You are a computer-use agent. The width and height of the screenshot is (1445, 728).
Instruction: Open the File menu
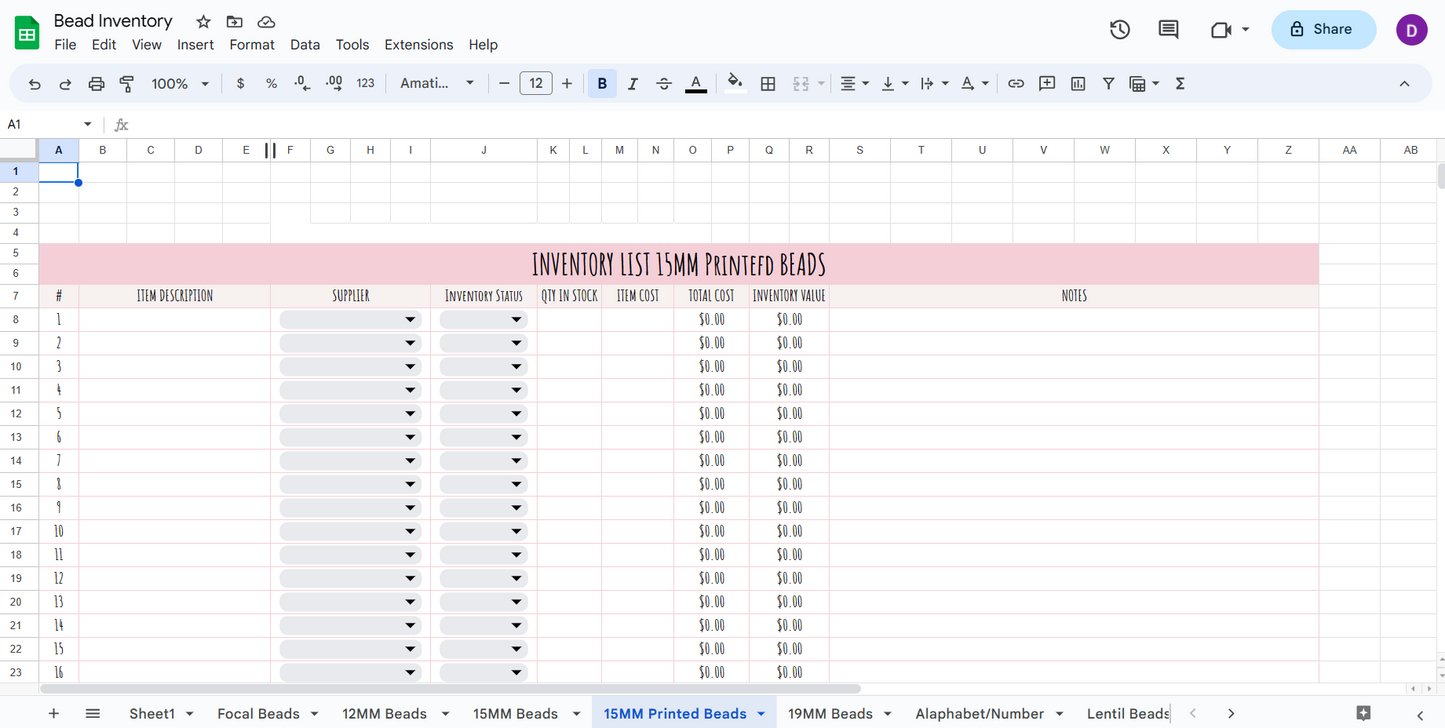pos(65,45)
